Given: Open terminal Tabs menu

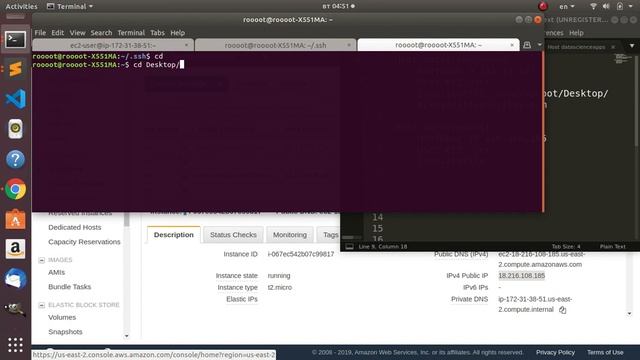Looking at the screenshot, I should [157, 33].
